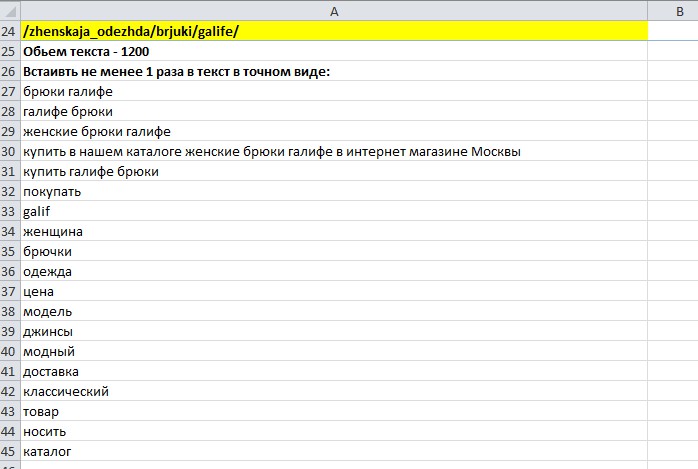Screen dimensions: 698x469
Task: Select row 25 header
Action: tap(10, 51)
